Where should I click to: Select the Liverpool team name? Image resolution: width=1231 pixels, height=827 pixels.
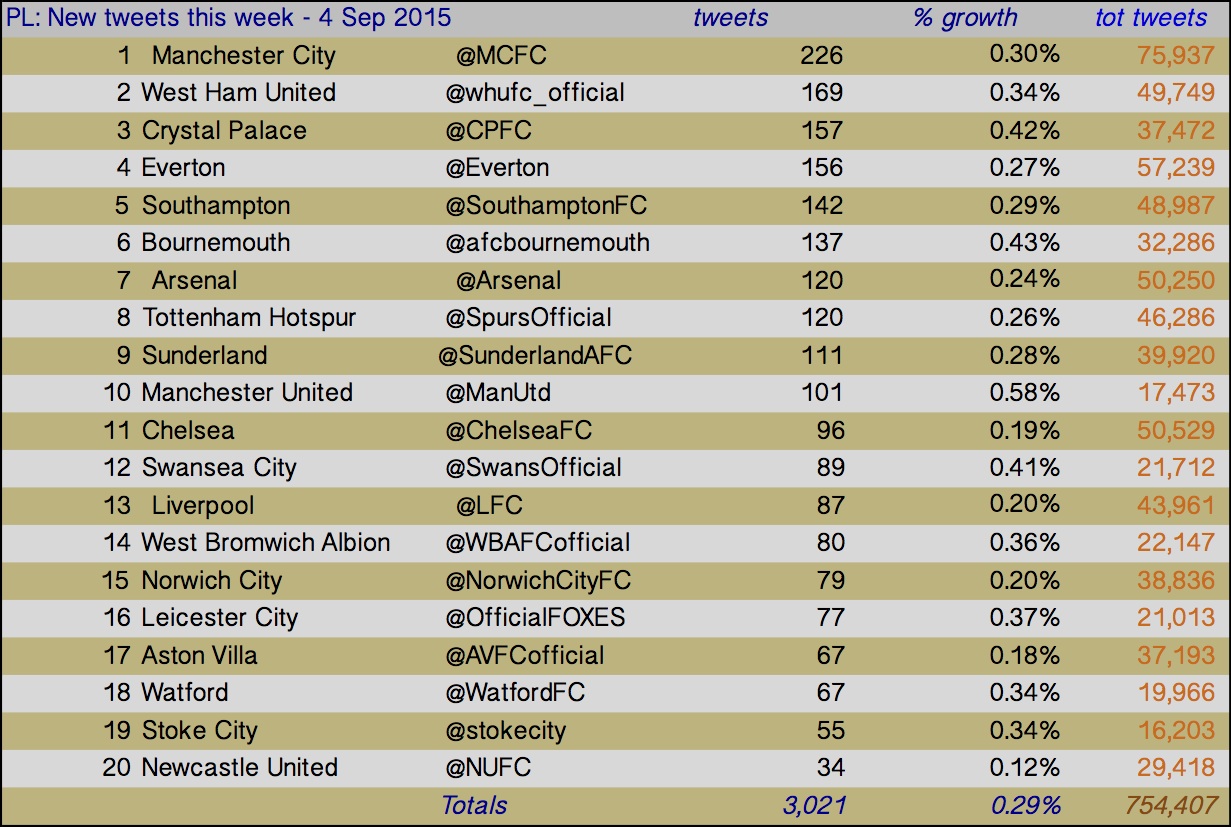point(203,506)
